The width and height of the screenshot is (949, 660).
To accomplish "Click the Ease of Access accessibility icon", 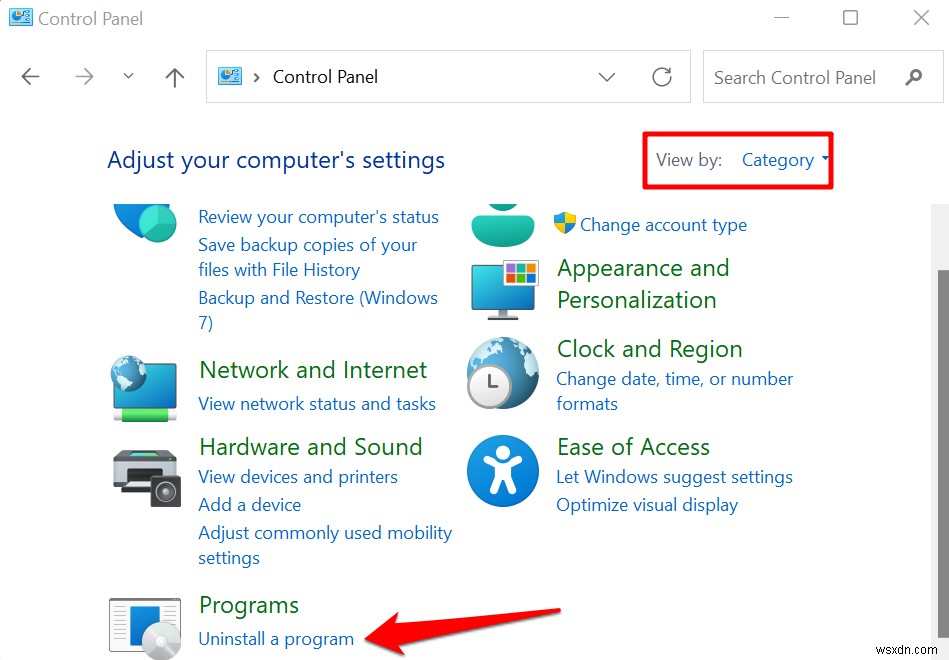I will 503,470.
